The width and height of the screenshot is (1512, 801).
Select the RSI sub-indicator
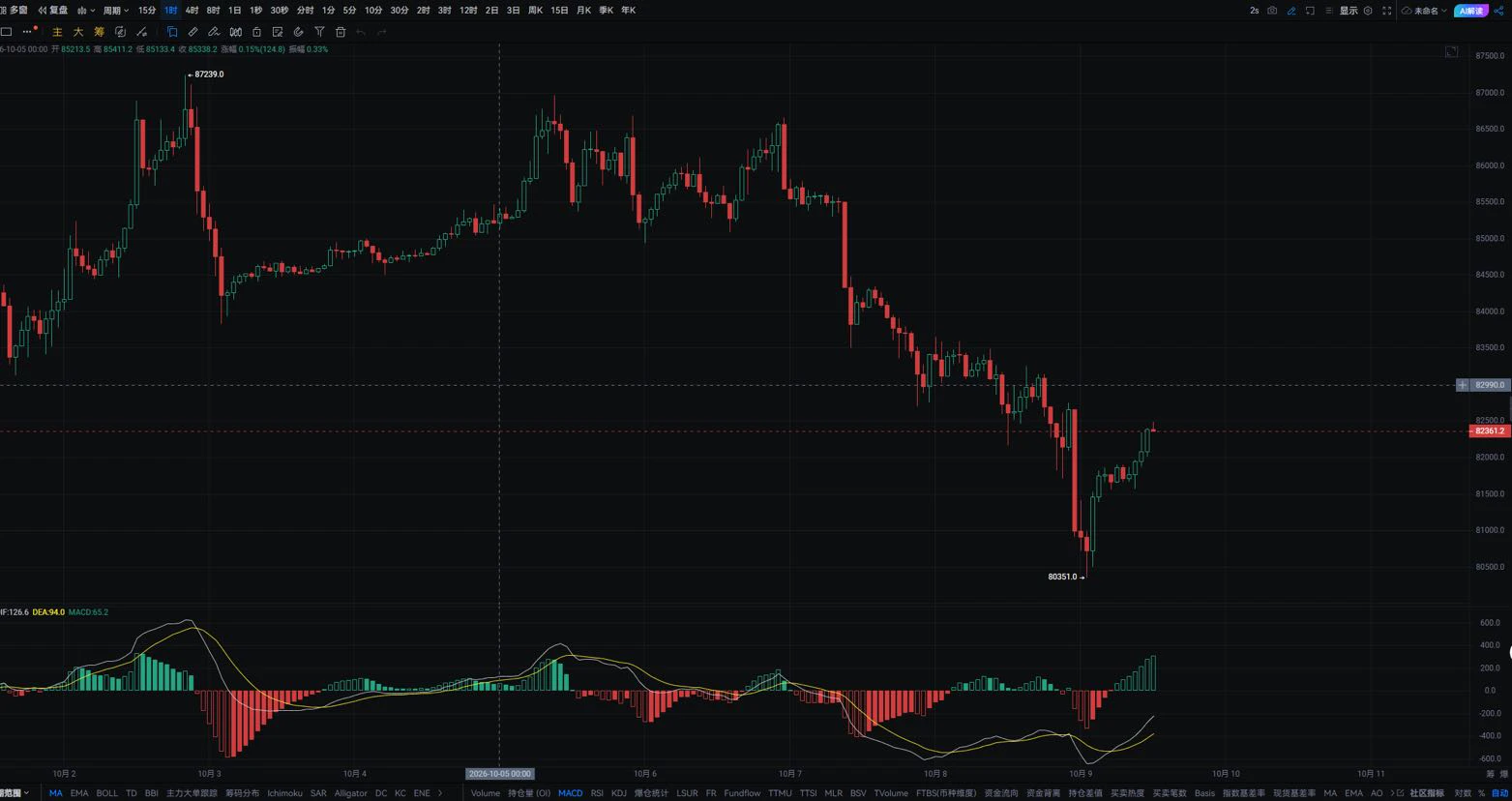(597, 793)
